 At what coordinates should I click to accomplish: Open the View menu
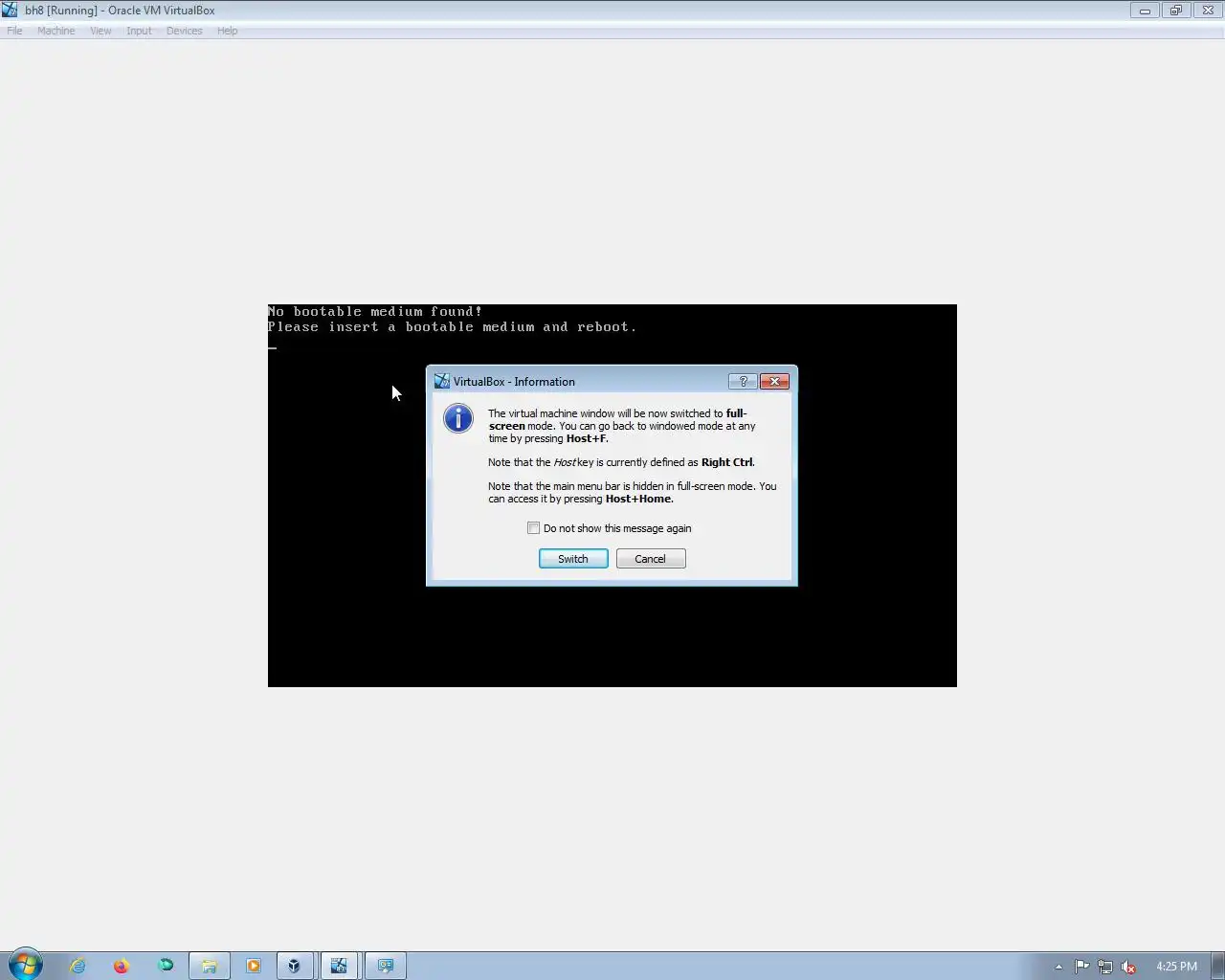click(x=100, y=31)
